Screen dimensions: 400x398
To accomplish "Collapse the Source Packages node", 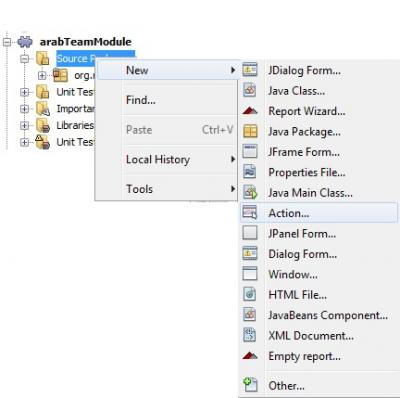I will coord(24,59).
